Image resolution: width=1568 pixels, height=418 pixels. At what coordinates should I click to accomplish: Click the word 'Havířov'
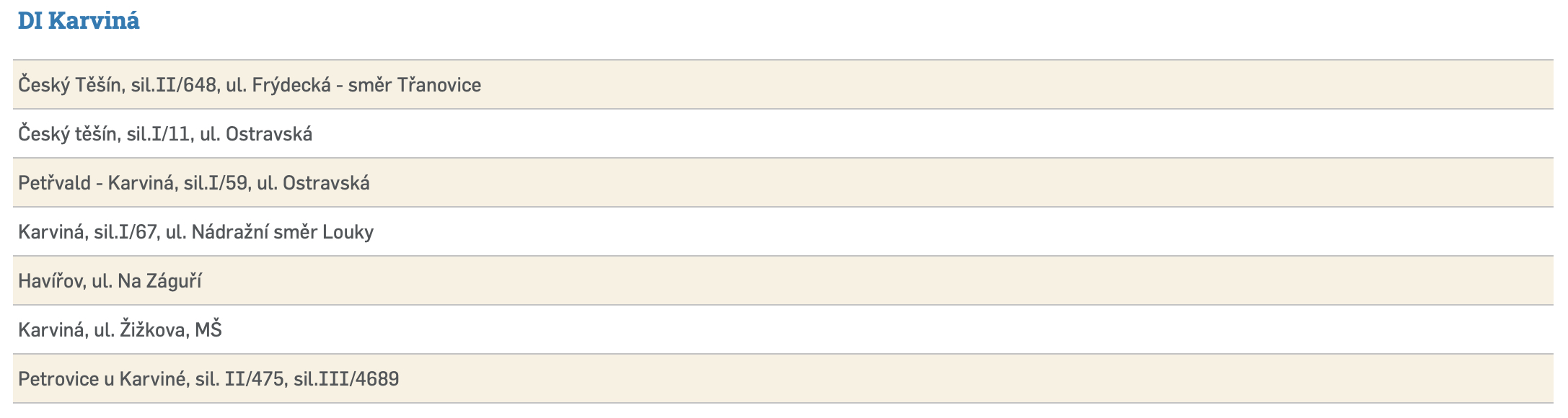(52, 281)
